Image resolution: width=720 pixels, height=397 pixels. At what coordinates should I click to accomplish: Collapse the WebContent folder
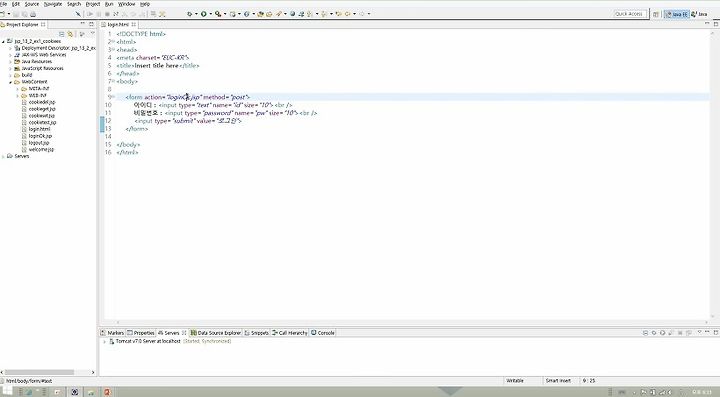pos(11,82)
